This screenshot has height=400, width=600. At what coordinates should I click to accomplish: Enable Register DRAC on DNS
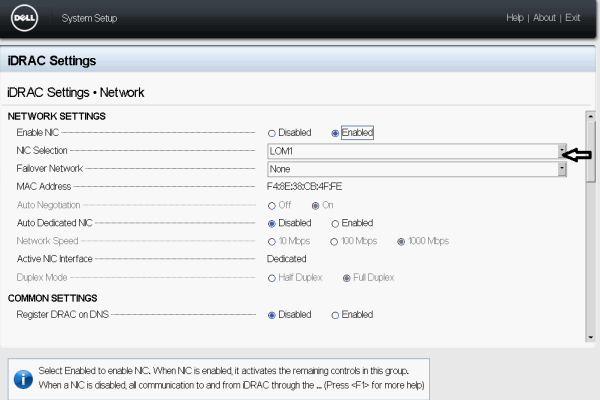335,315
